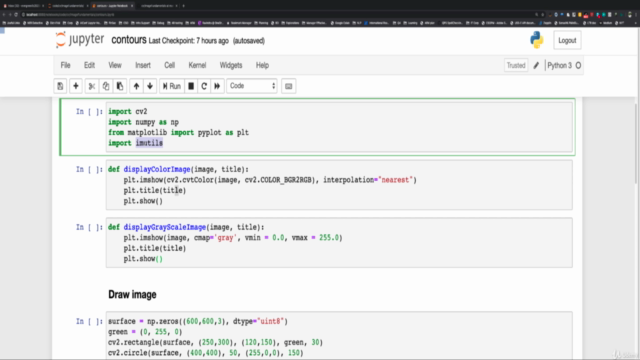The height and width of the screenshot is (360, 640).
Task: Click inside the displayGrayScaleImage code cell
Action: tap(339, 243)
